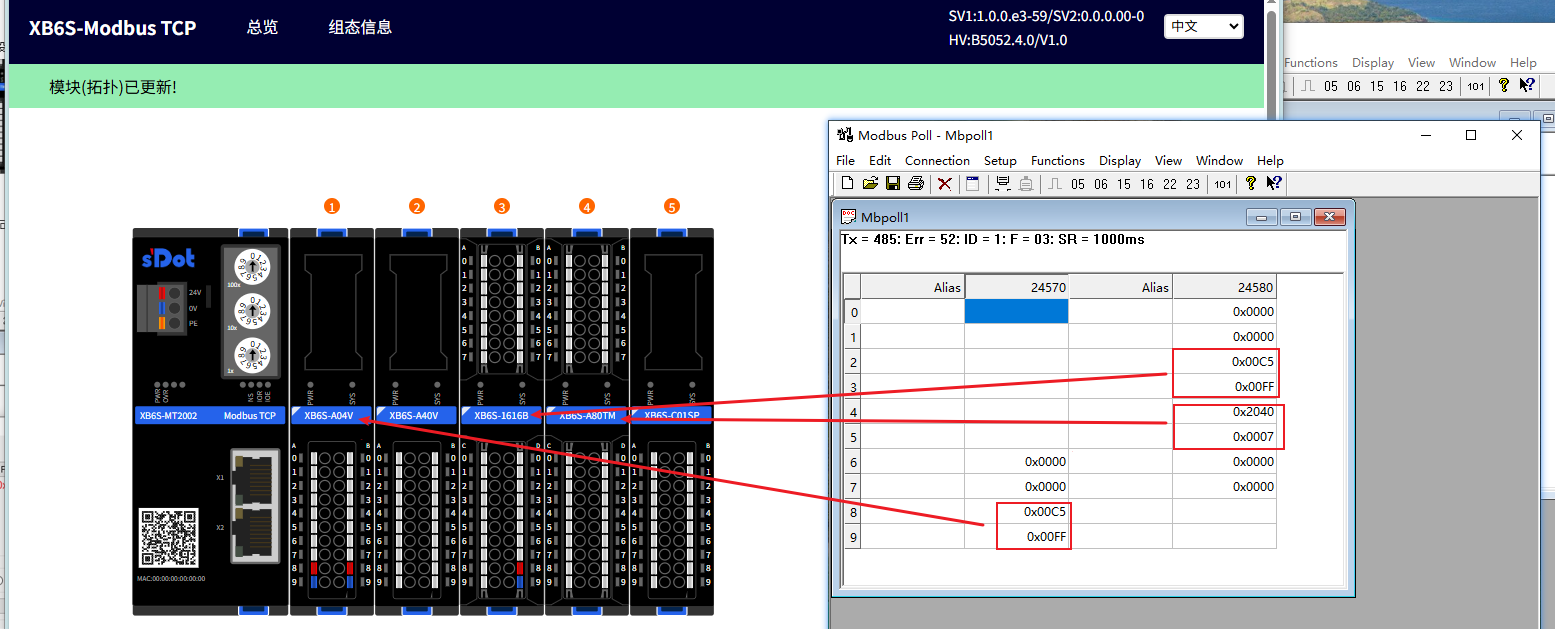Open the 中文 language dropdown
The height and width of the screenshot is (629, 1555).
click(x=1203, y=27)
